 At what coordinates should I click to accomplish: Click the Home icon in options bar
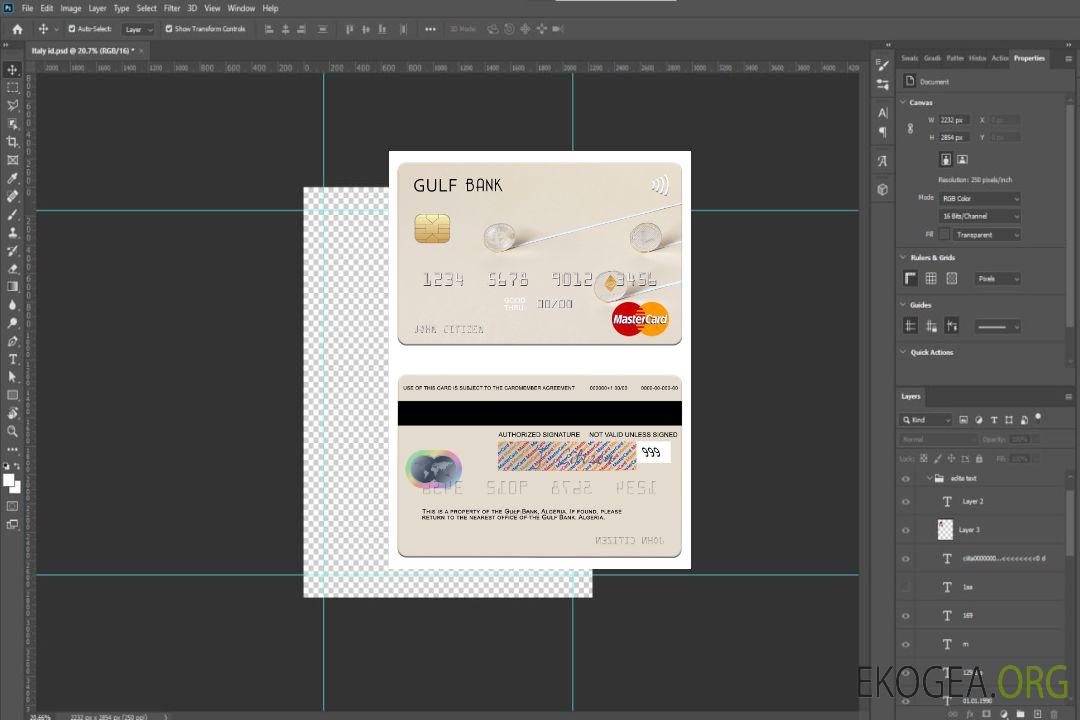coord(17,29)
